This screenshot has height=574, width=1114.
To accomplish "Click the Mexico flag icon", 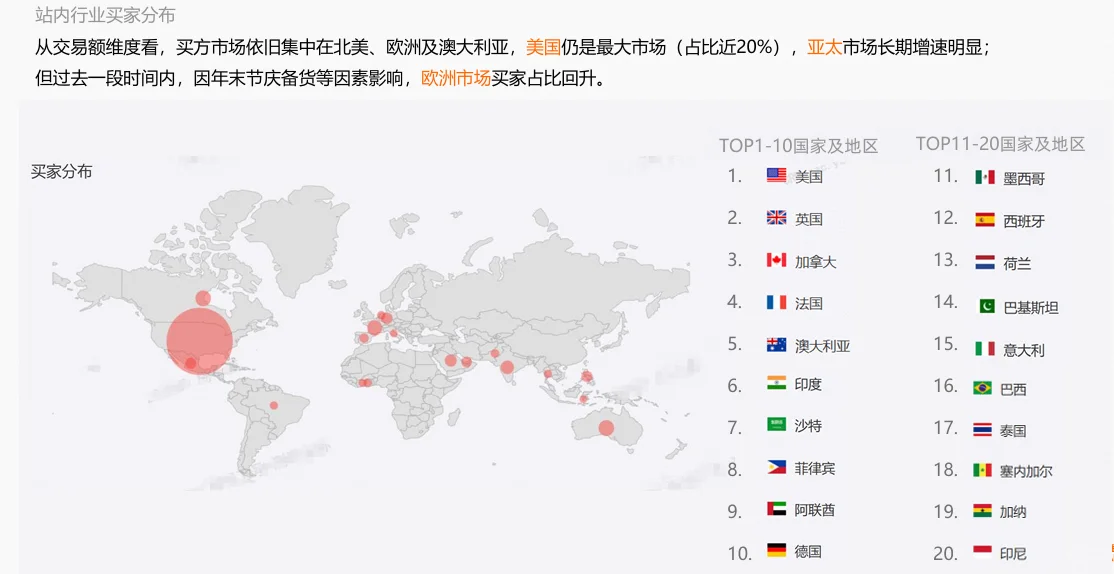I will (985, 177).
